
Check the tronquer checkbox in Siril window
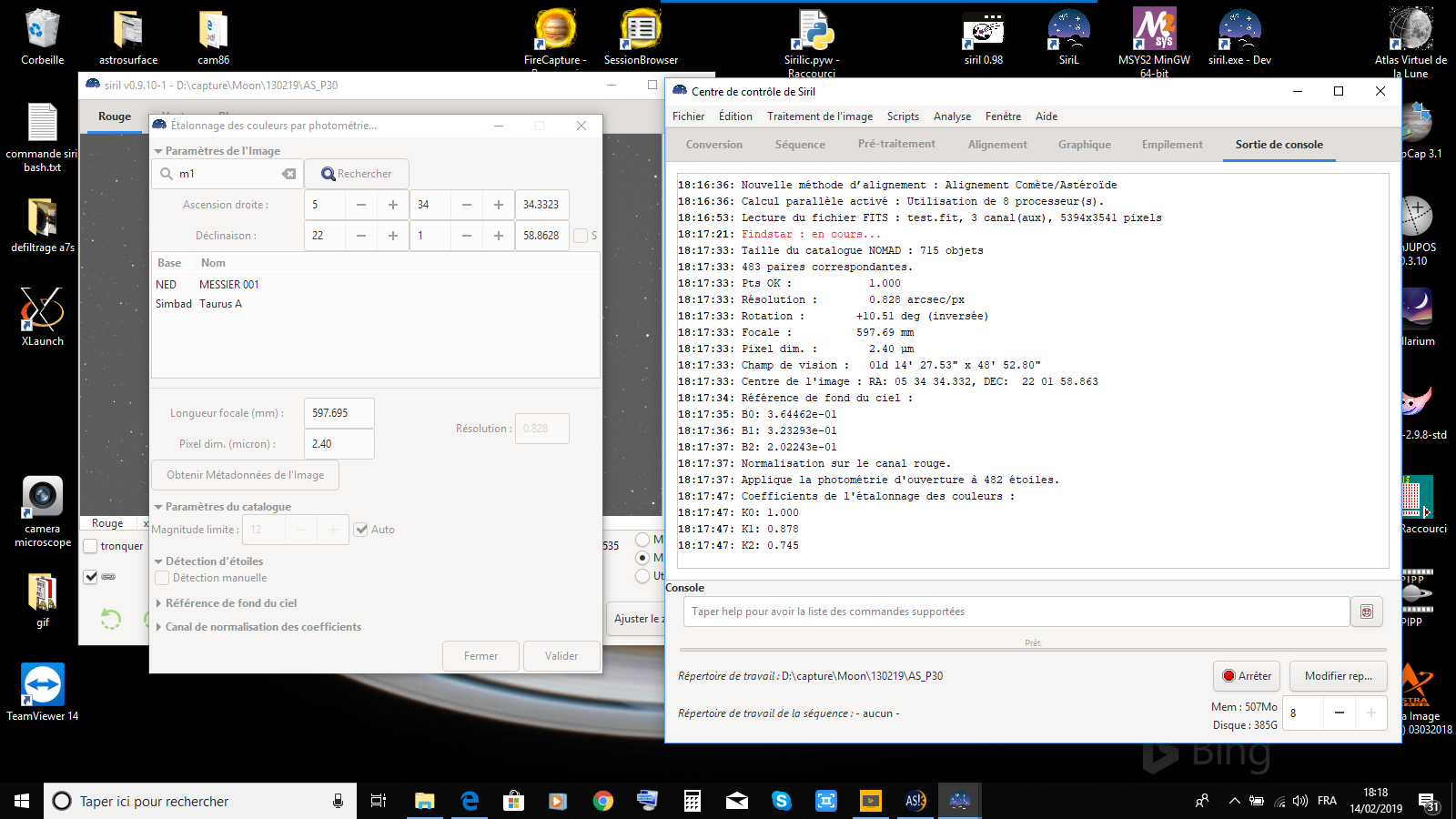click(x=91, y=546)
